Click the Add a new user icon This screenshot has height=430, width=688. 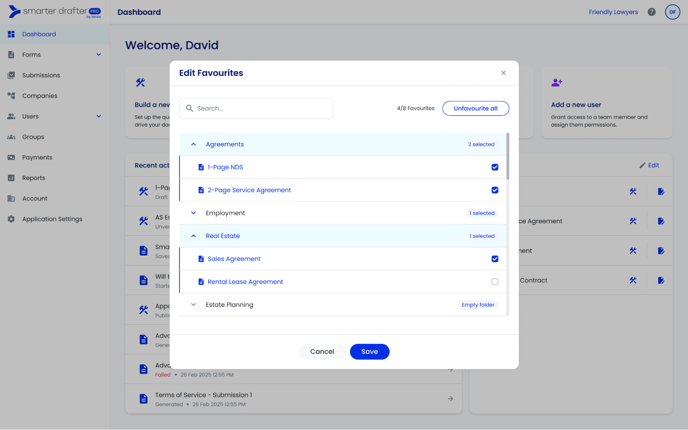click(x=557, y=82)
